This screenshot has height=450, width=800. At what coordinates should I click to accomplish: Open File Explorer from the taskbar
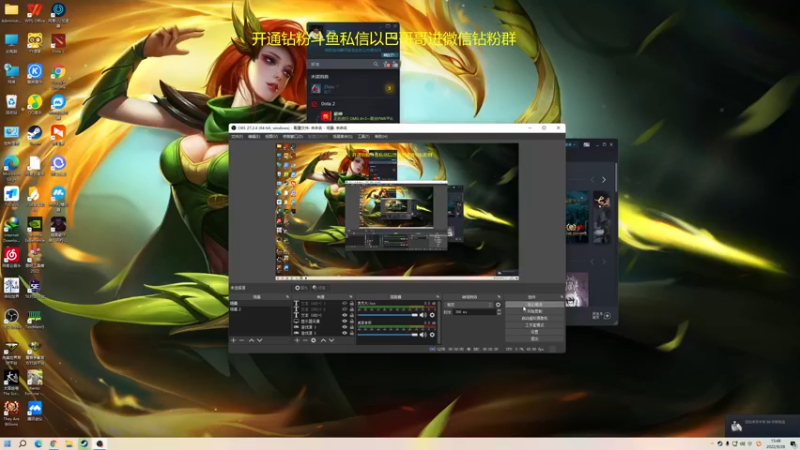tap(68, 444)
